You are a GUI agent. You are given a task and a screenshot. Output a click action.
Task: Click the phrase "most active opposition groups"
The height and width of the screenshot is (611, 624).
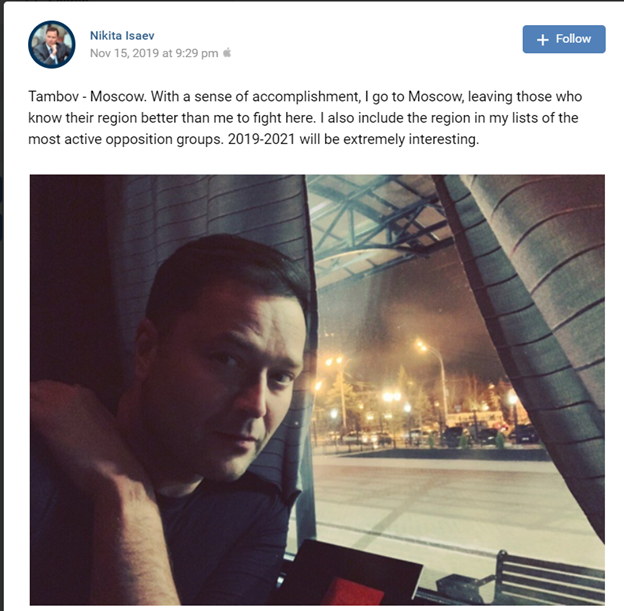[126, 140]
